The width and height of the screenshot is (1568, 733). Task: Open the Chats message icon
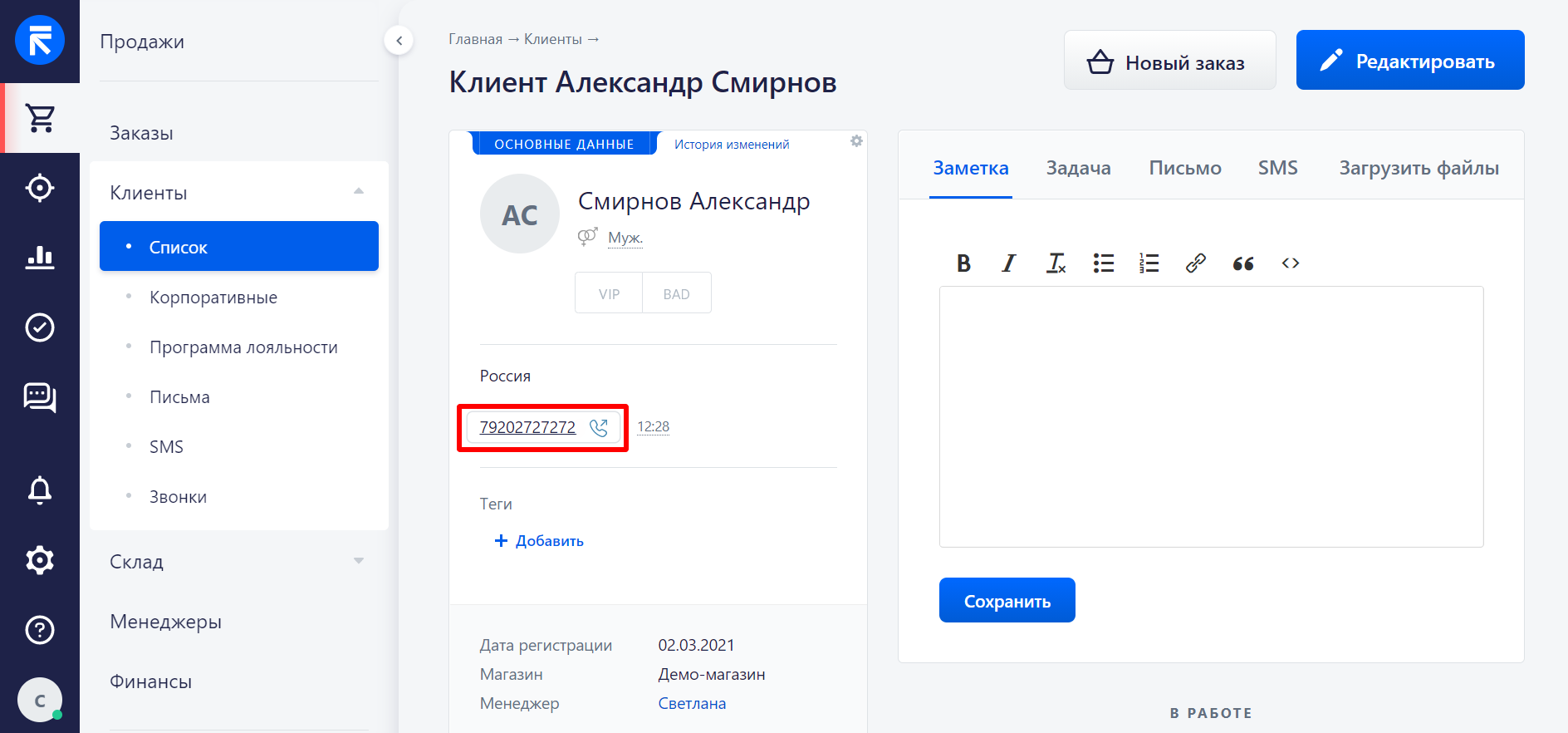[x=40, y=397]
